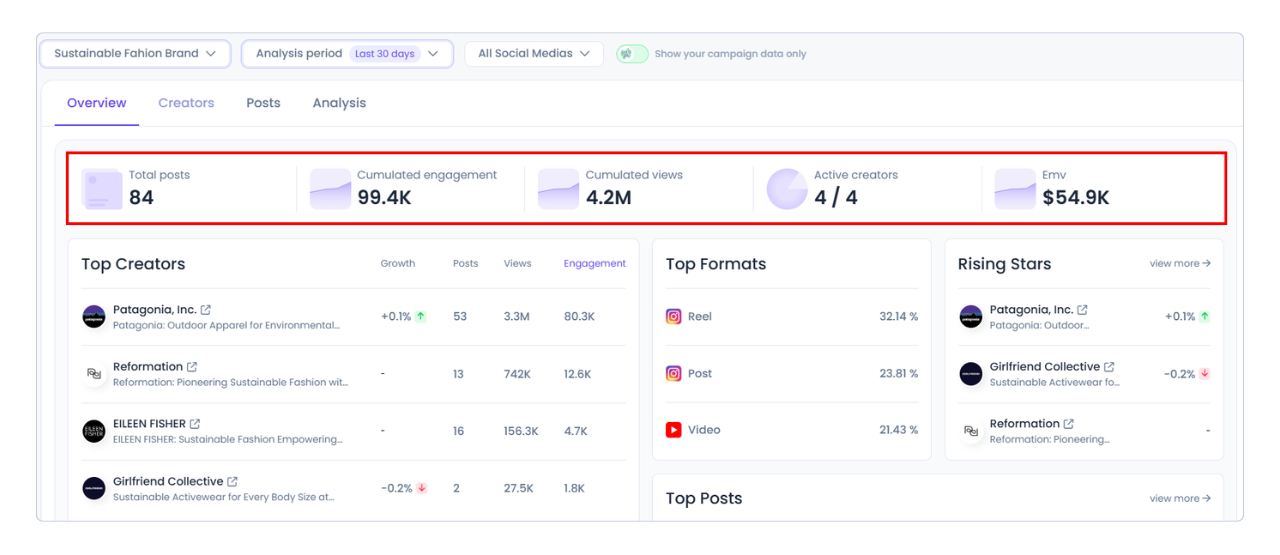The image size is (1280, 555).
Task: Click the Reel format percentage 32.14 %
Action: click(899, 316)
